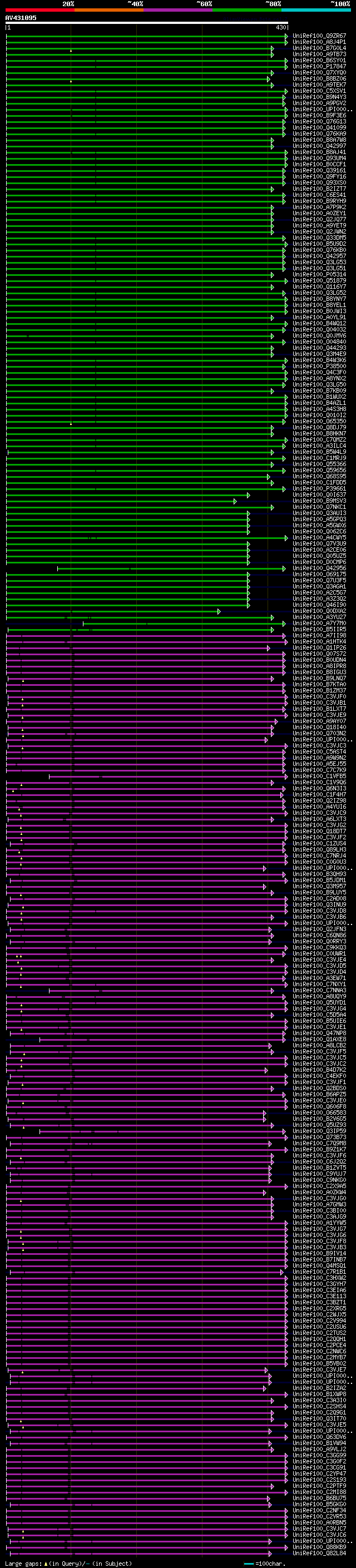Click the UniRef100_B5U9D2 label
The width and height of the screenshot is (356, 1568).
319,244
